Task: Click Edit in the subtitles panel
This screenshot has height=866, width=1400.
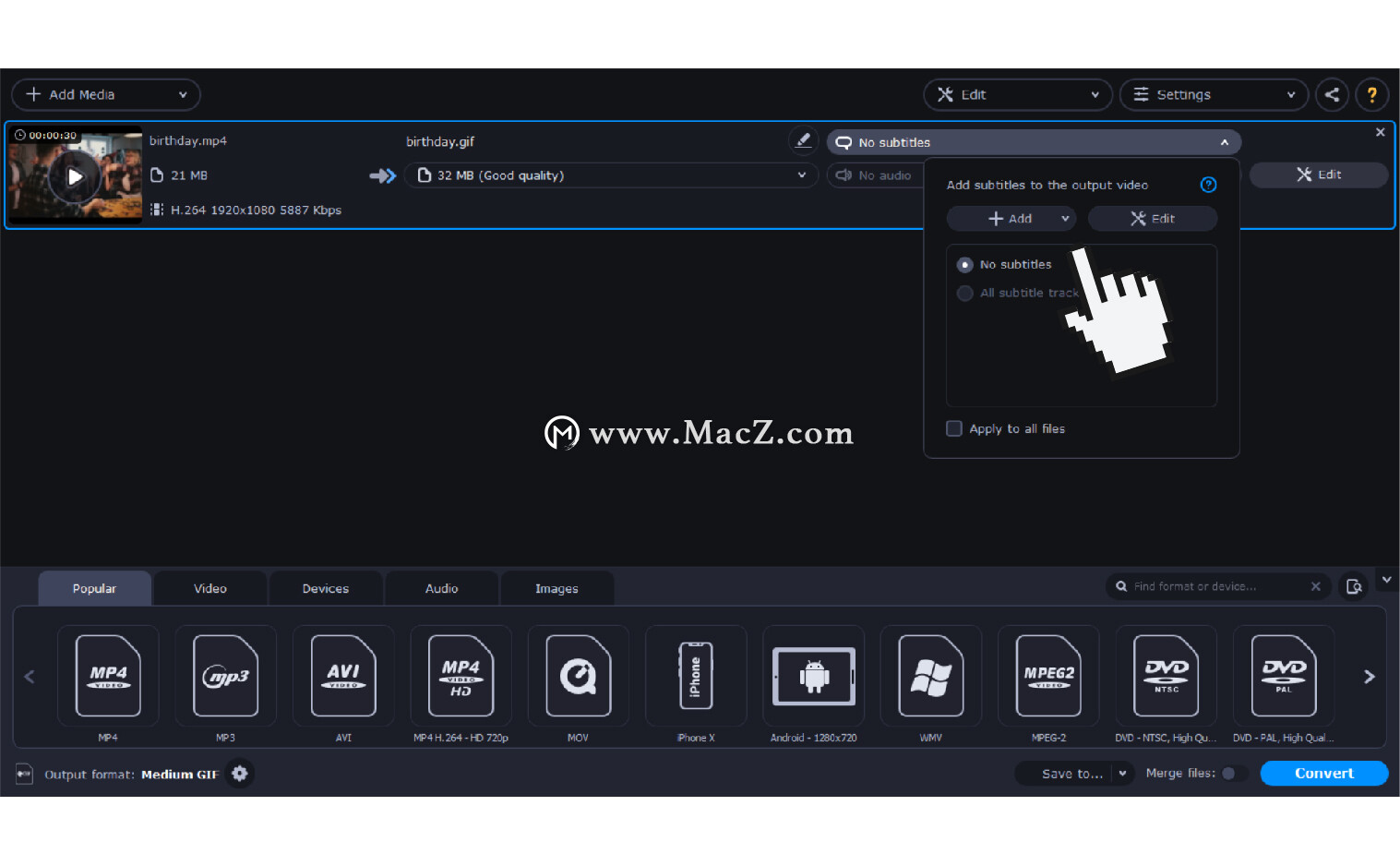Action: (1153, 219)
